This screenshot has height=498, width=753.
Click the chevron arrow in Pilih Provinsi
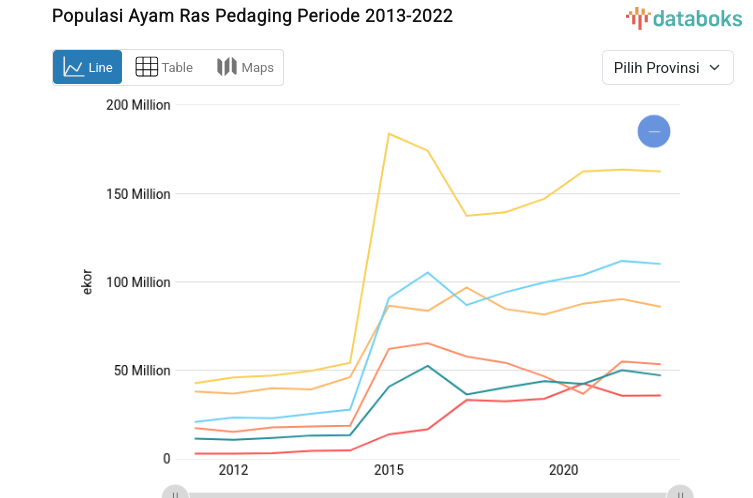coord(714,68)
